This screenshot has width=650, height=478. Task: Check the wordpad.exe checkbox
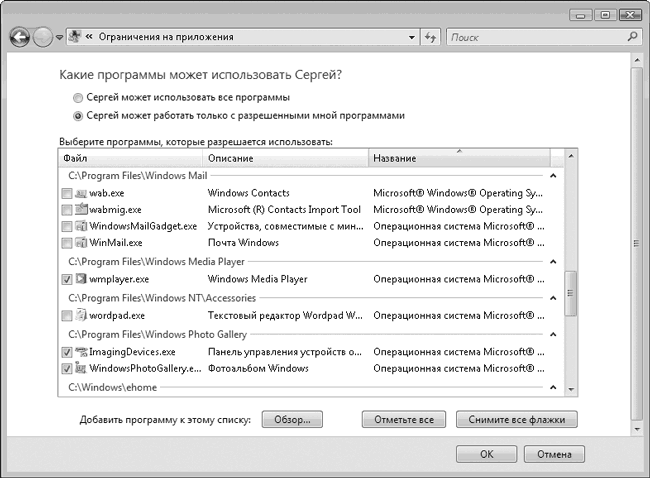(67, 316)
